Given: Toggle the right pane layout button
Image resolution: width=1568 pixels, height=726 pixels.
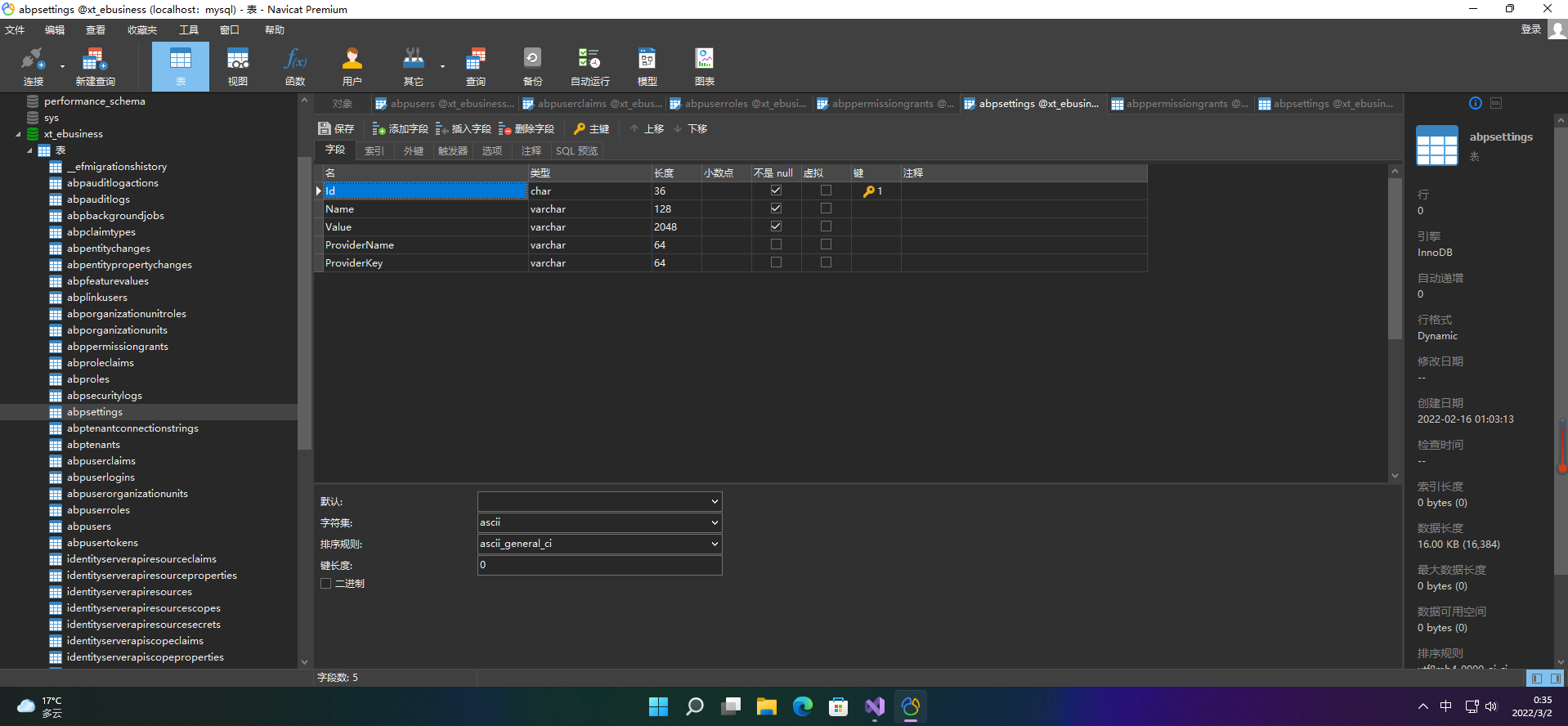Looking at the screenshot, I should tap(1555, 679).
